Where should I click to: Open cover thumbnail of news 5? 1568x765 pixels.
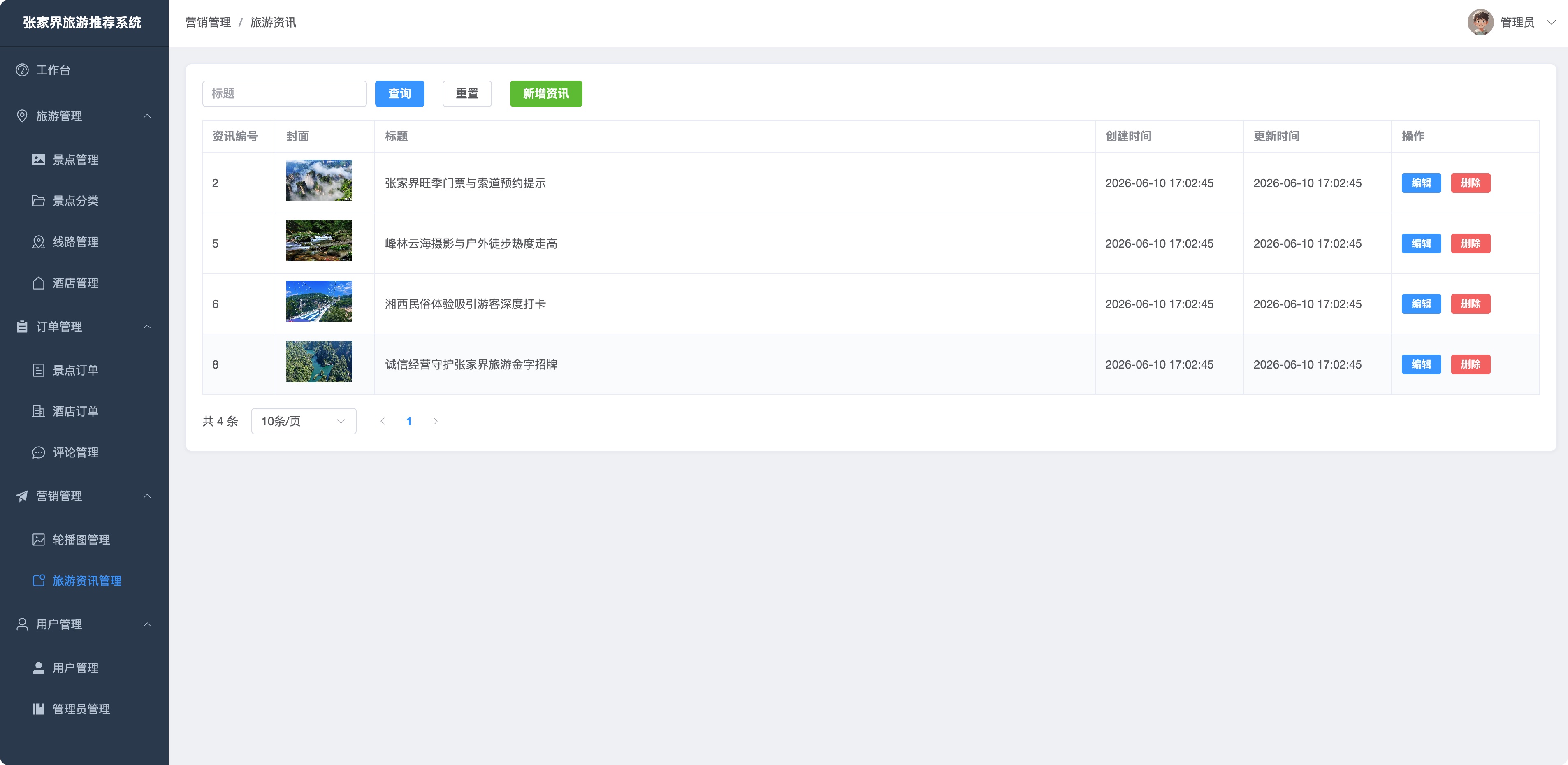[319, 240]
